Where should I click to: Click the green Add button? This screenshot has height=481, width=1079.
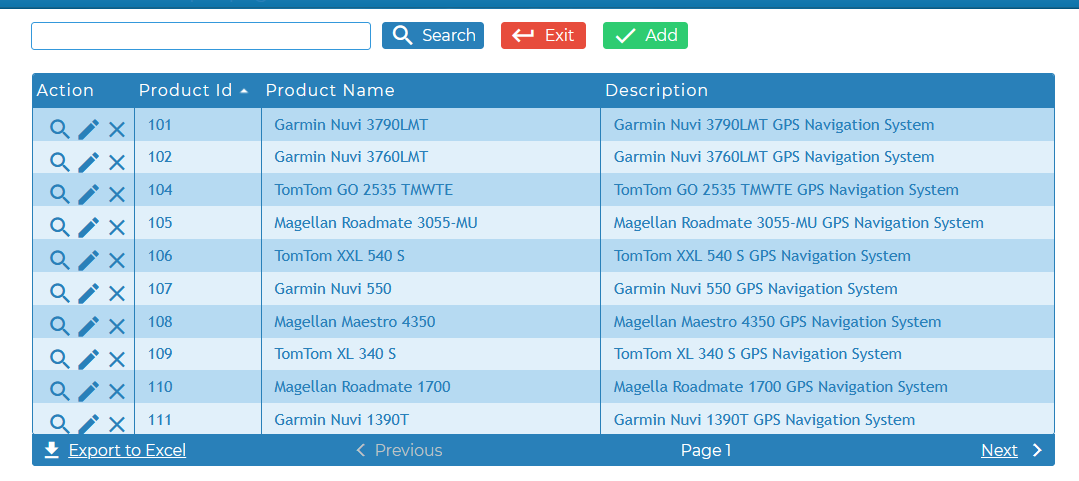(645, 36)
